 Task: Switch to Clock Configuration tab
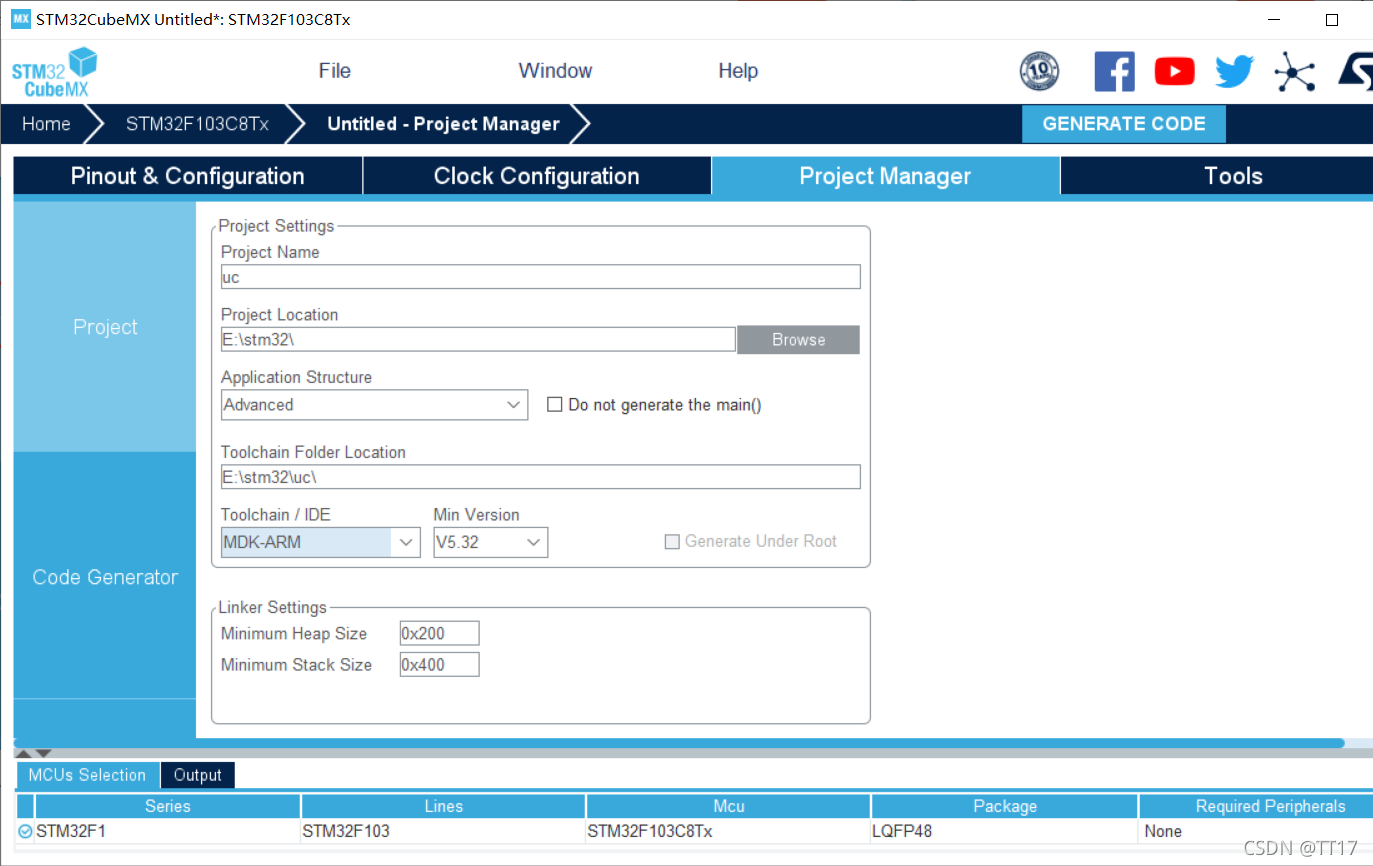coord(537,176)
